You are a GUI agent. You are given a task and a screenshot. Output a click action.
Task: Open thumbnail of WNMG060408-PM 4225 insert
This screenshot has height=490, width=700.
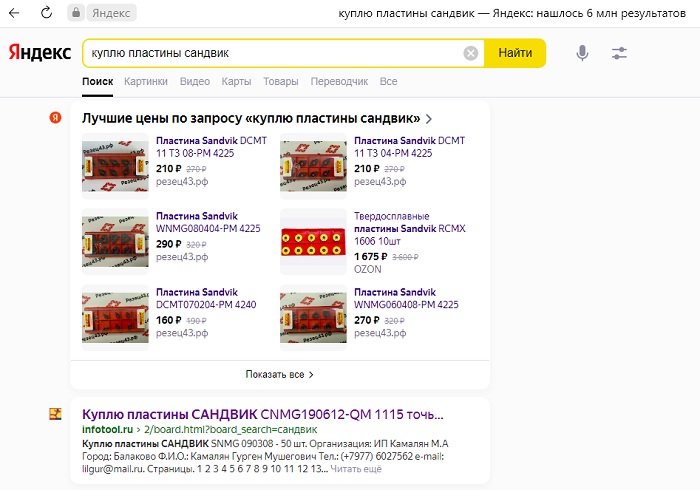(313, 318)
